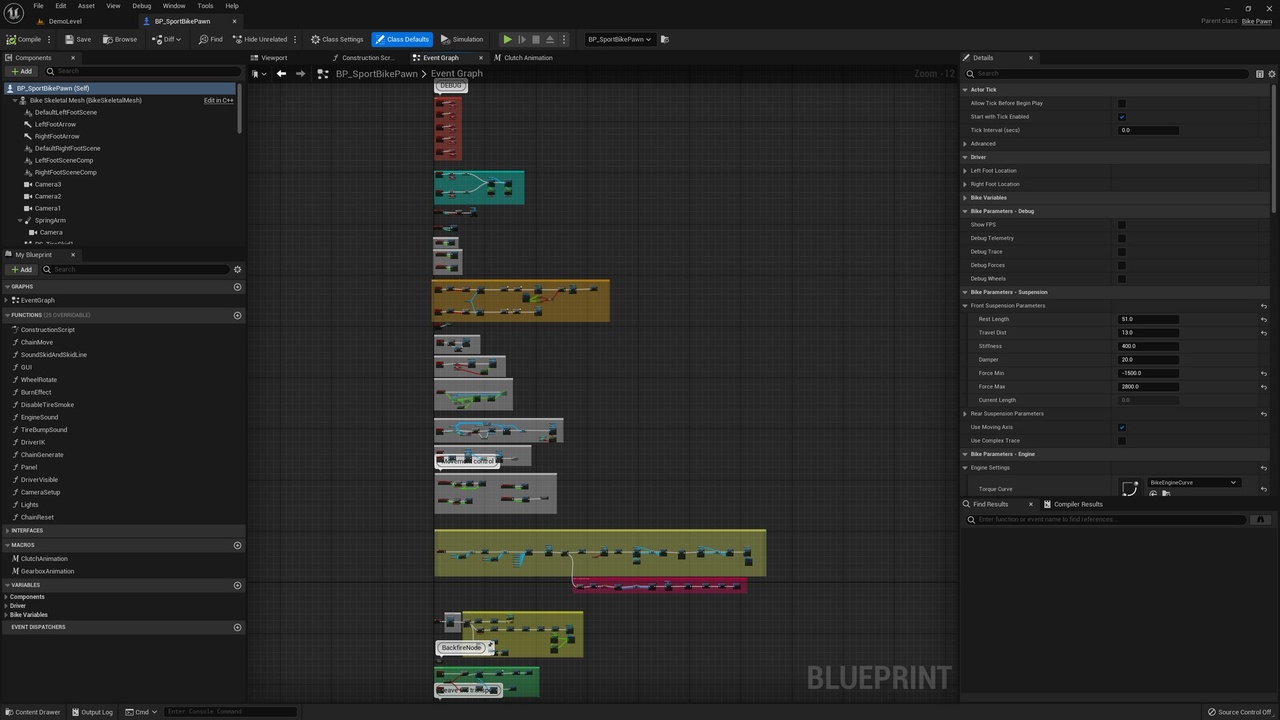Uncheck Start with Tick Enabled
The width and height of the screenshot is (1280, 720).
(x=1121, y=116)
